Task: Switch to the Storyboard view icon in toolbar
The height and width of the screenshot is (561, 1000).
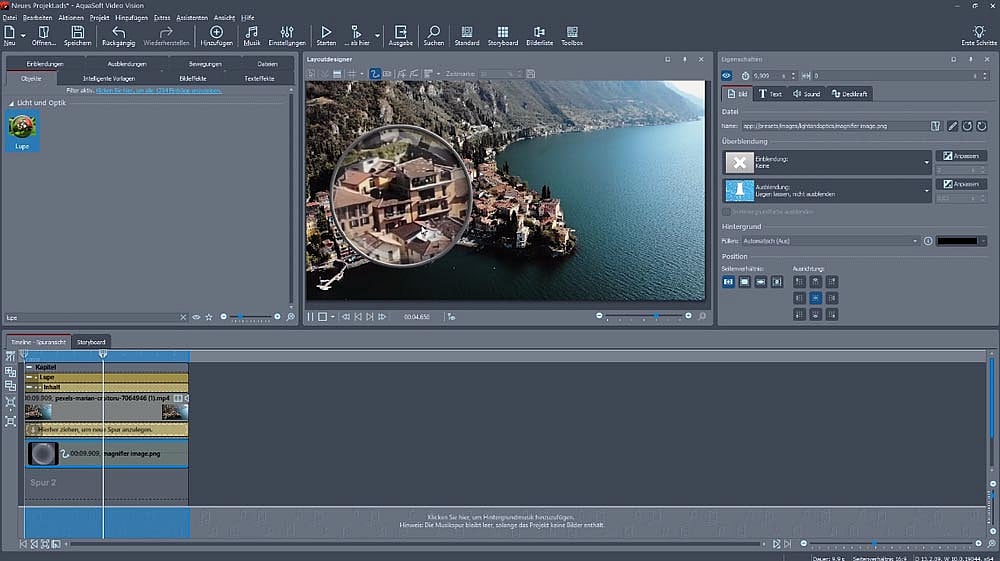Action: (502, 33)
